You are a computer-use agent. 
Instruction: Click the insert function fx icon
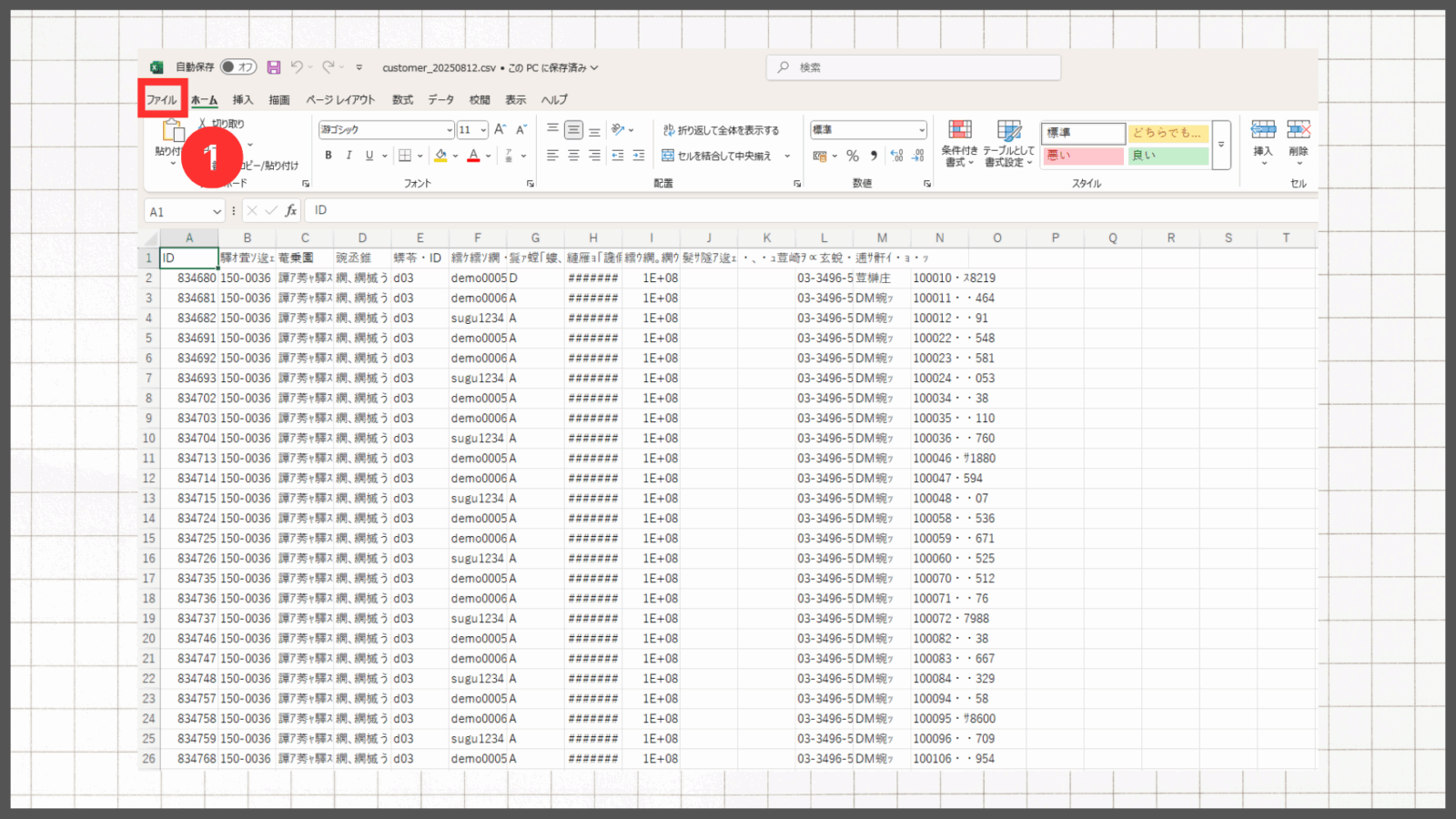(291, 211)
